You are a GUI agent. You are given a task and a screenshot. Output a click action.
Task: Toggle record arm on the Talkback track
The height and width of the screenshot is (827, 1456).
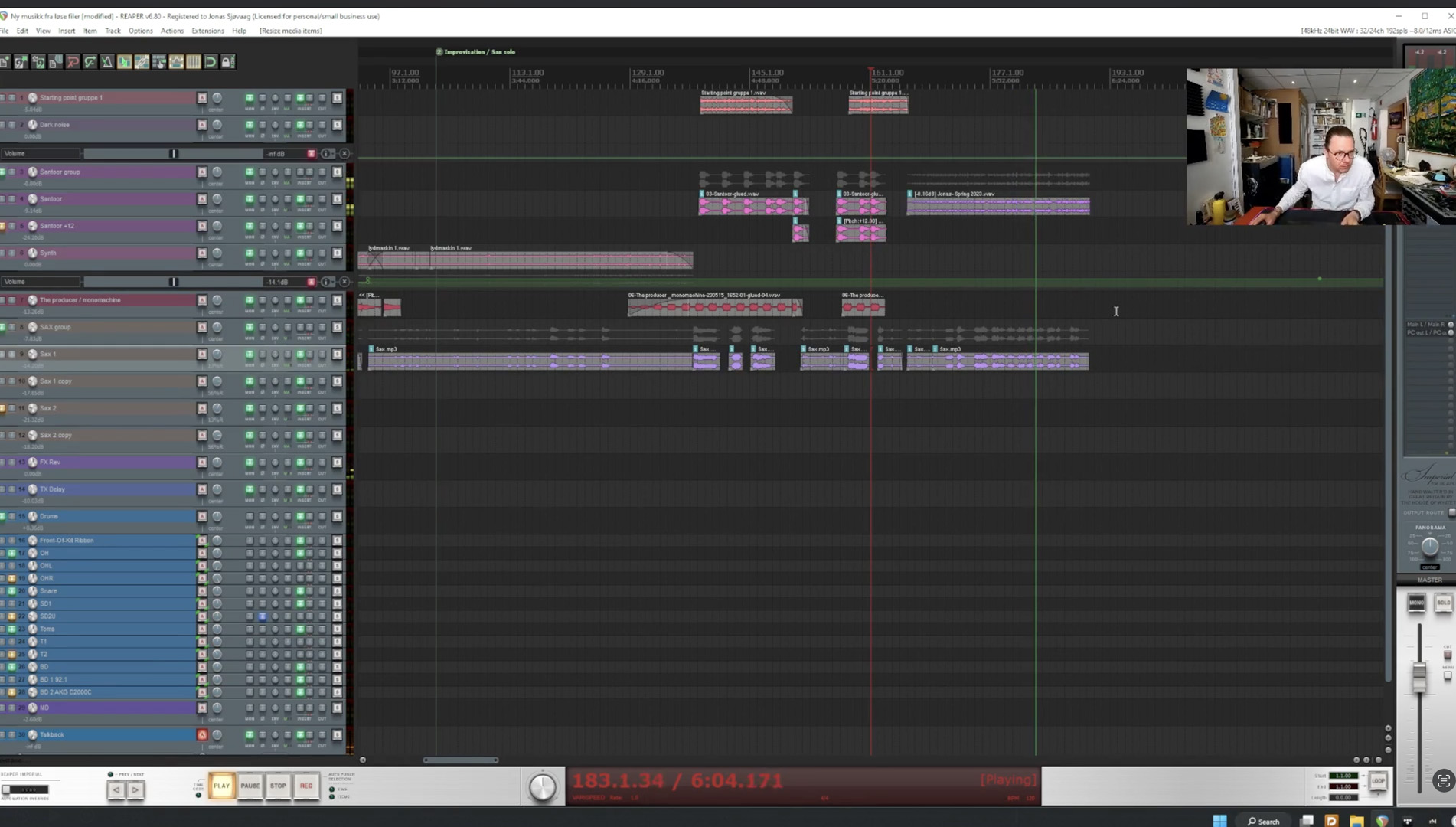tap(202, 735)
